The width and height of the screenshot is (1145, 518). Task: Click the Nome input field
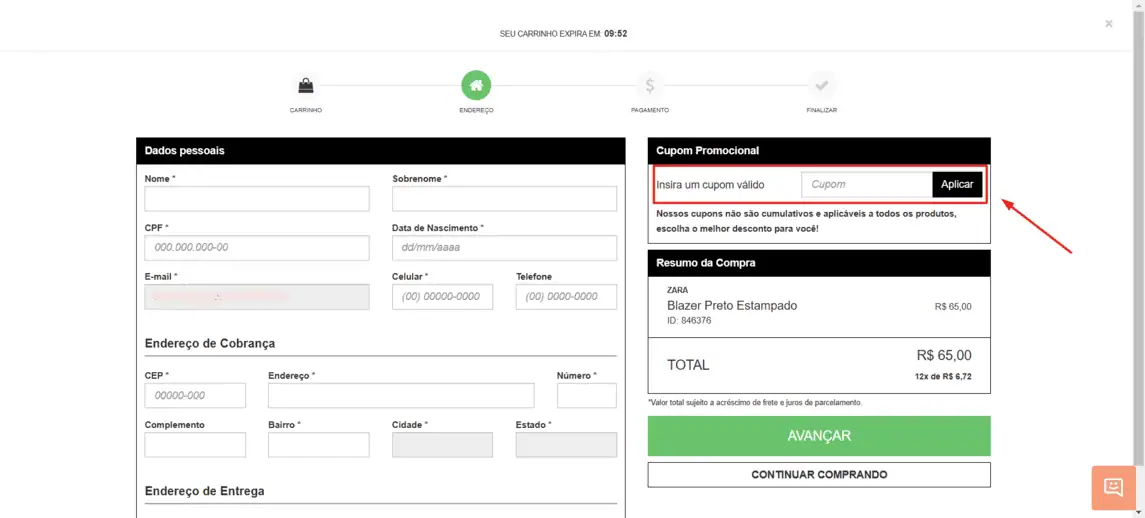tap(257, 199)
